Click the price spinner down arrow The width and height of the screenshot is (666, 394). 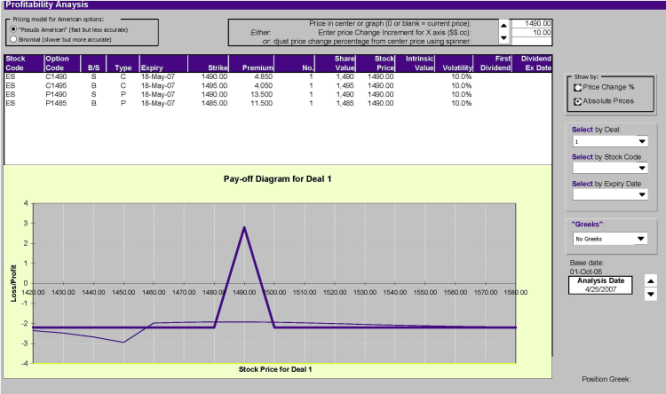pos(504,38)
